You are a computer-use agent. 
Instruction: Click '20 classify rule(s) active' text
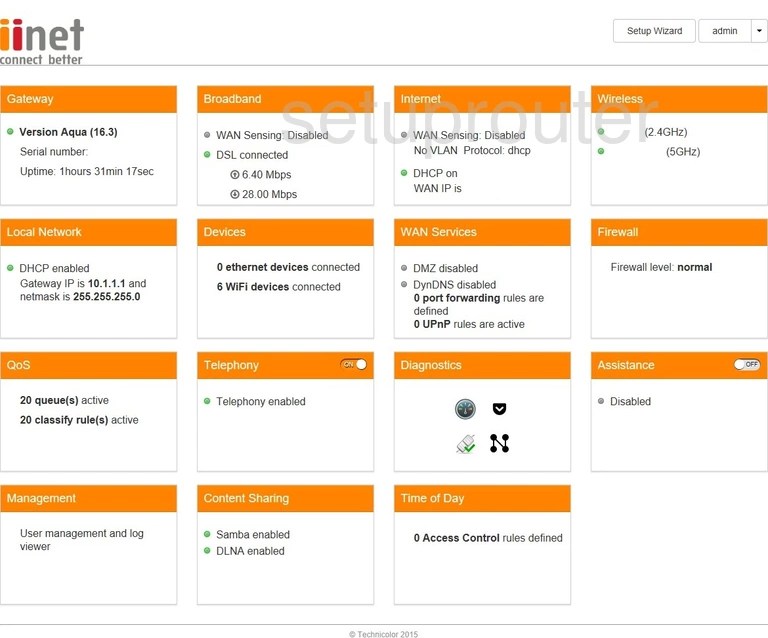coord(79,420)
